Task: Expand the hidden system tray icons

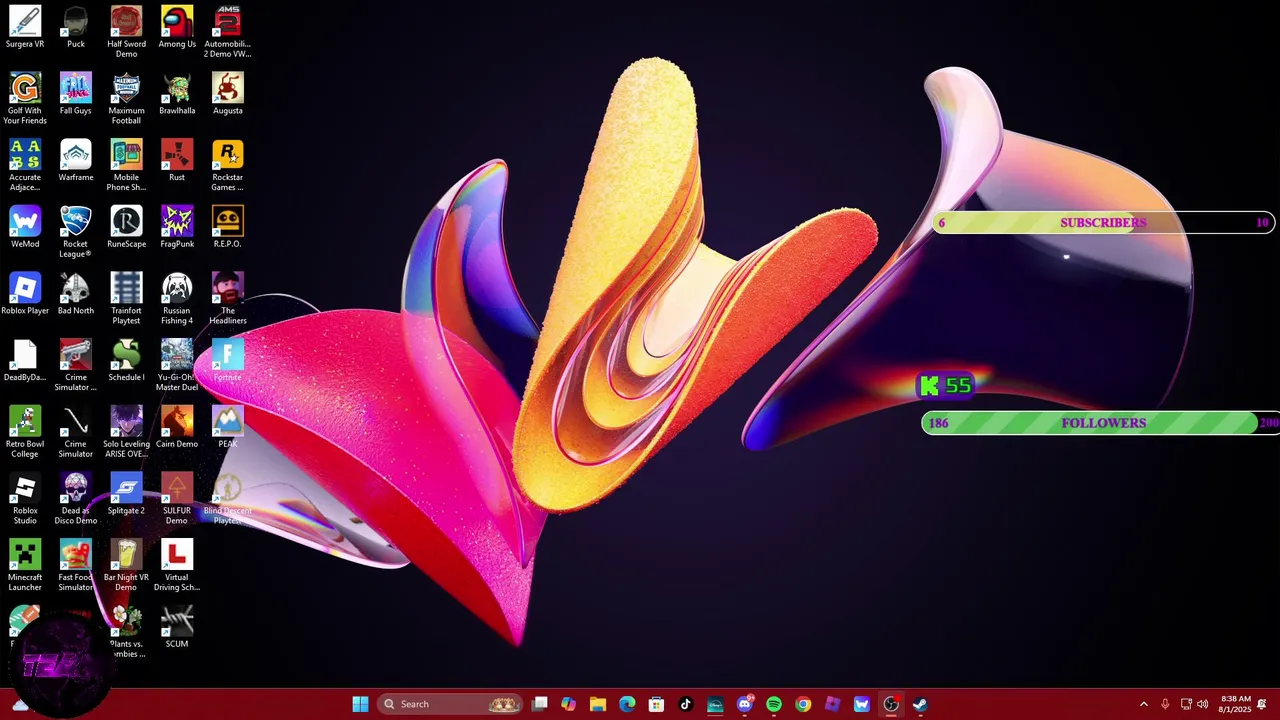Action: tap(1144, 704)
